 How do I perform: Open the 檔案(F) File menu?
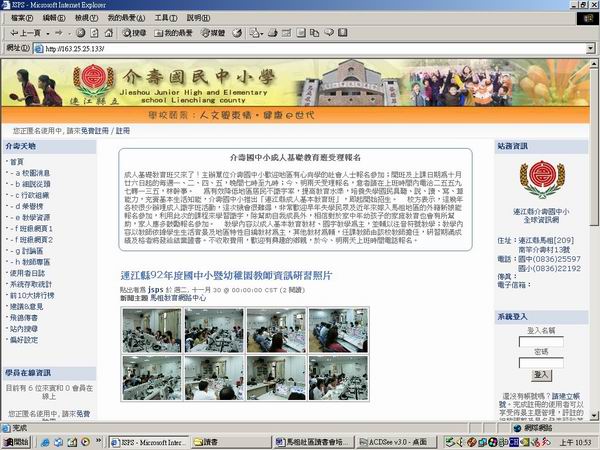[22, 18]
